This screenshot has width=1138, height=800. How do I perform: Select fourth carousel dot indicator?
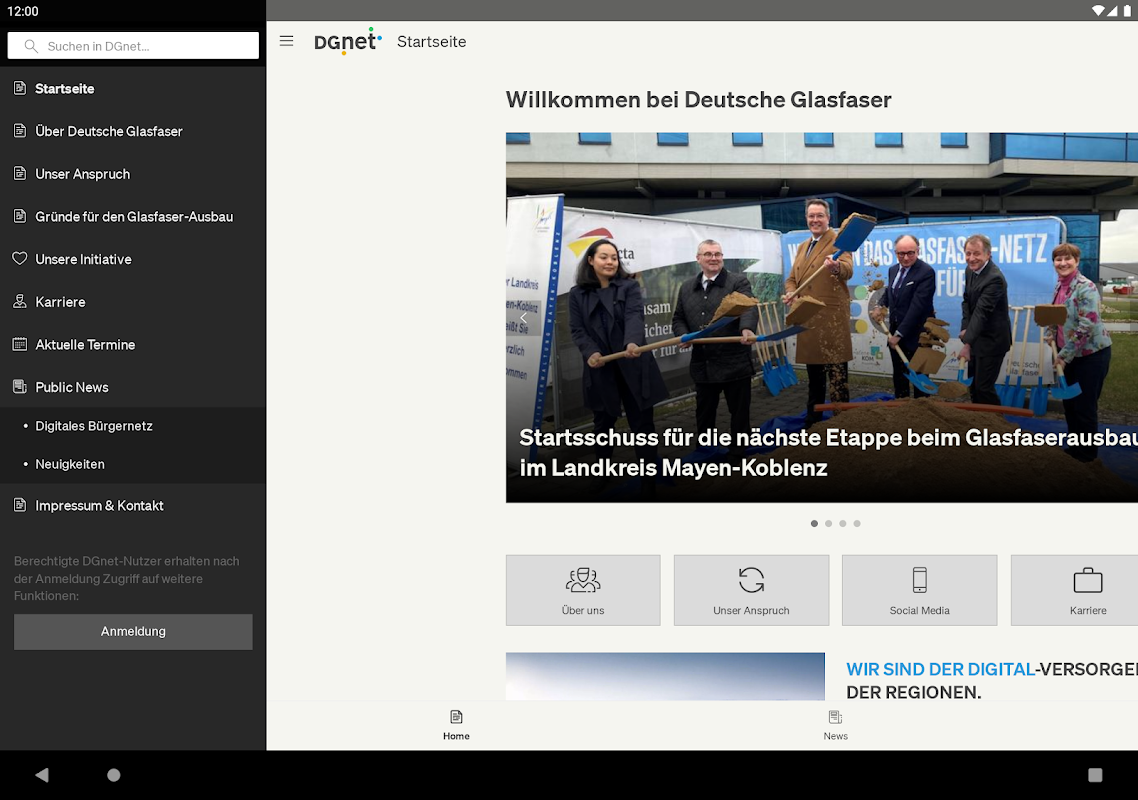point(857,523)
